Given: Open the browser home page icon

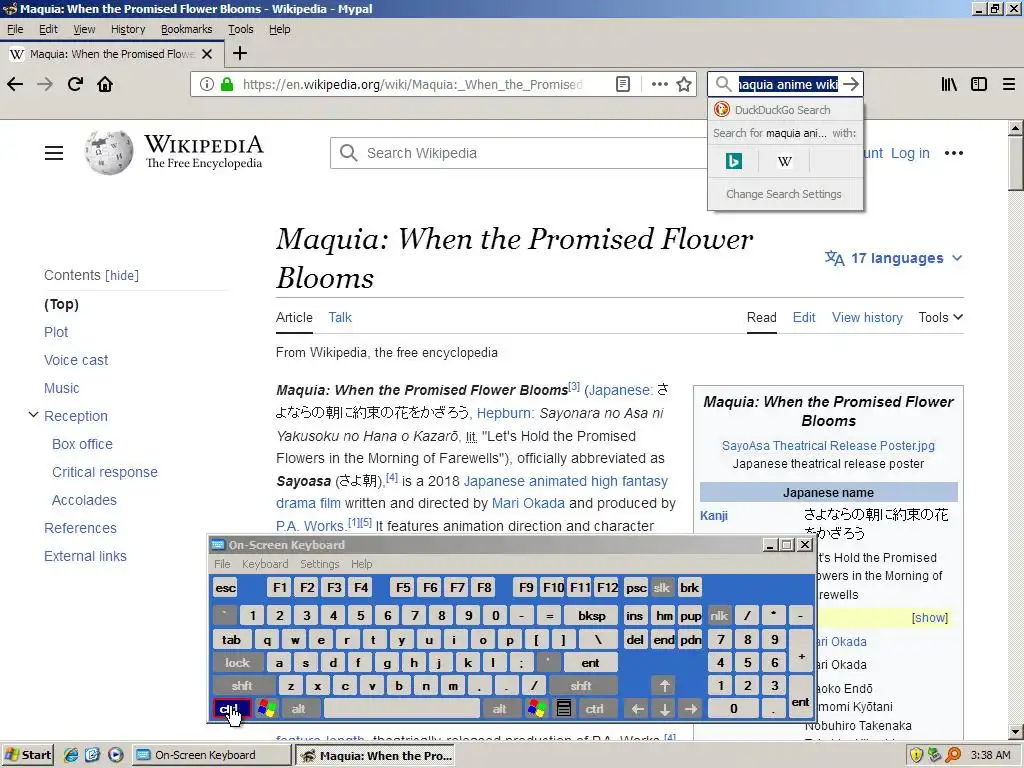Looking at the screenshot, I should (x=105, y=84).
